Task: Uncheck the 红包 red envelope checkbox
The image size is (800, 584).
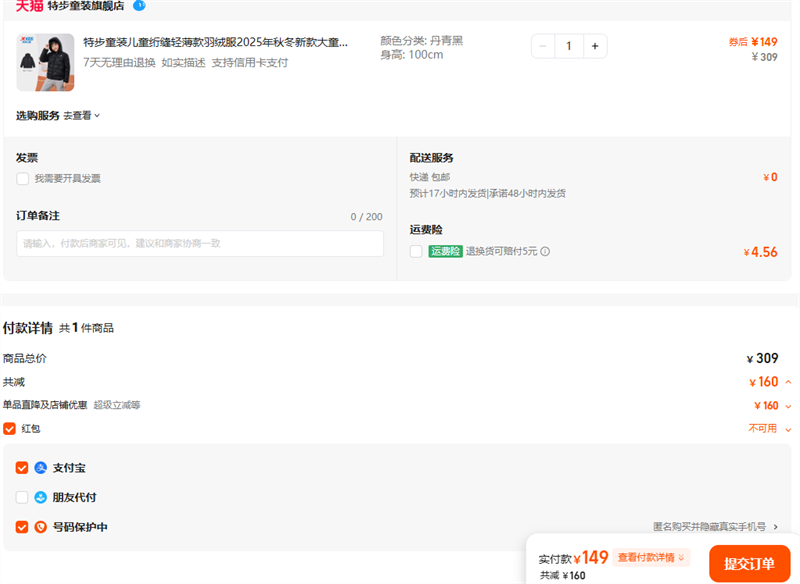Action: [9, 429]
